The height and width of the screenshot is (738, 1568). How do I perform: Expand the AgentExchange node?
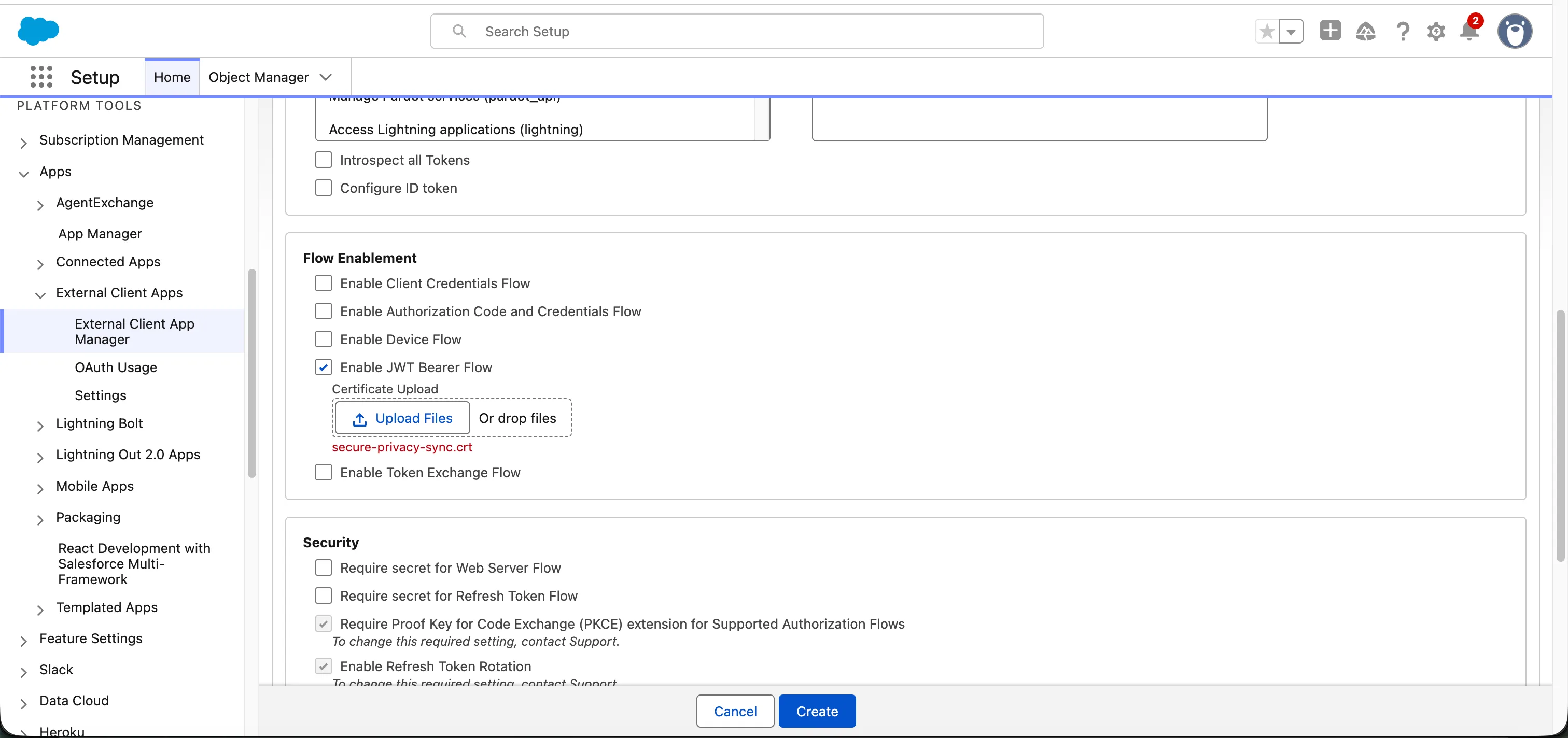coord(40,206)
